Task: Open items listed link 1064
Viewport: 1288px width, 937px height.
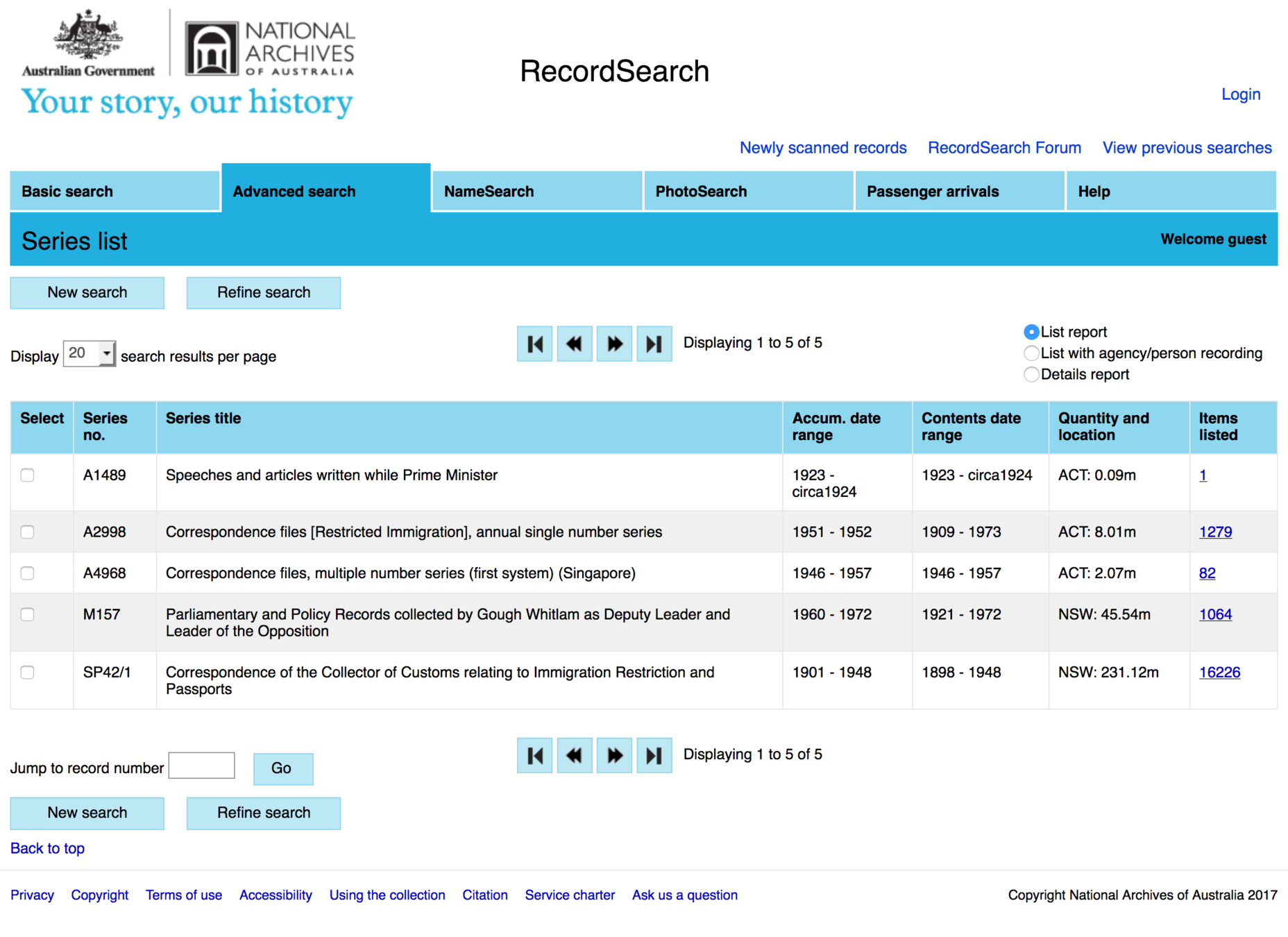Action: (1215, 615)
